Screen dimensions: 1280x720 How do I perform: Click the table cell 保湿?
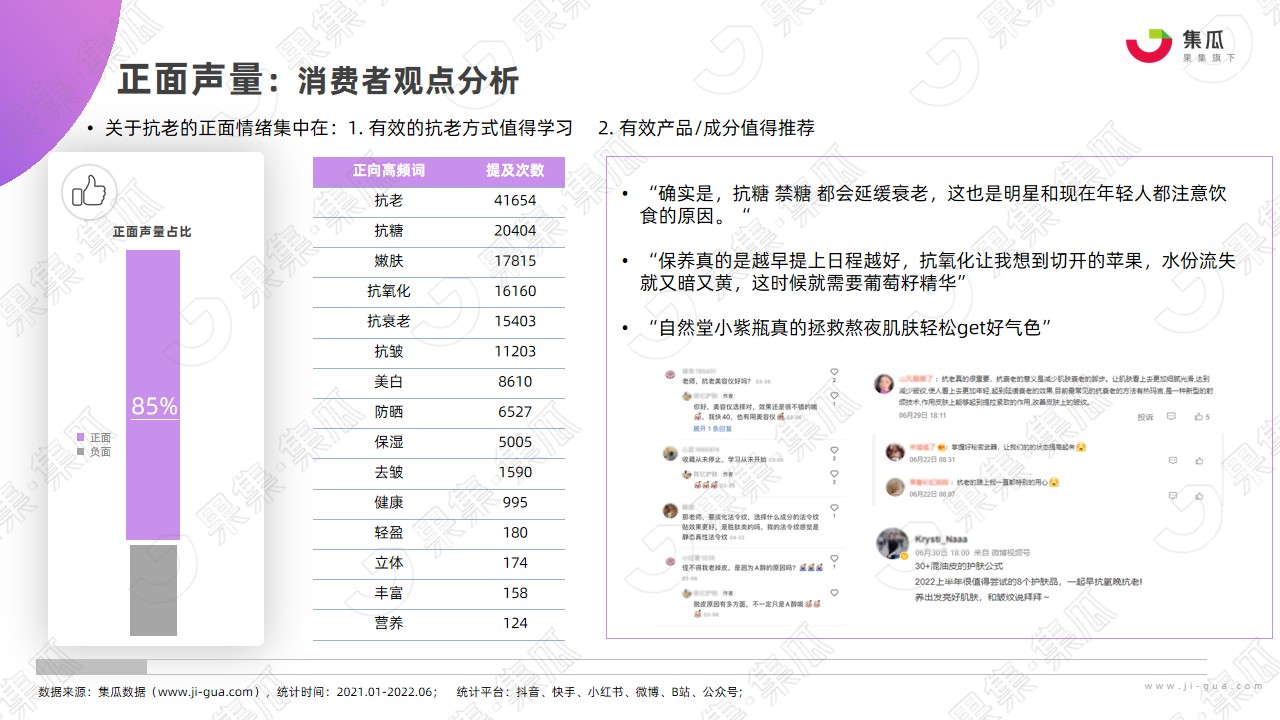coord(389,442)
